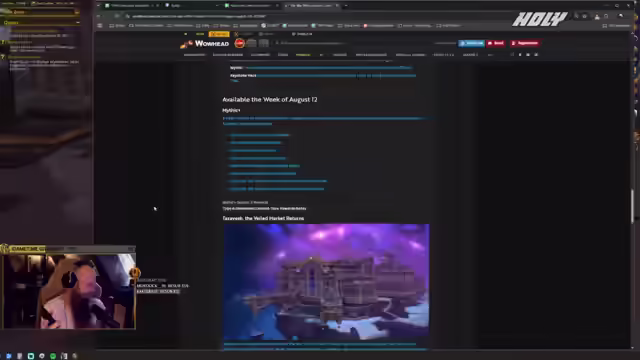Click the first bulleted link under Mythic+
Image resolution: width=640 pixels, height=360 pixels.
click(259, 135)
